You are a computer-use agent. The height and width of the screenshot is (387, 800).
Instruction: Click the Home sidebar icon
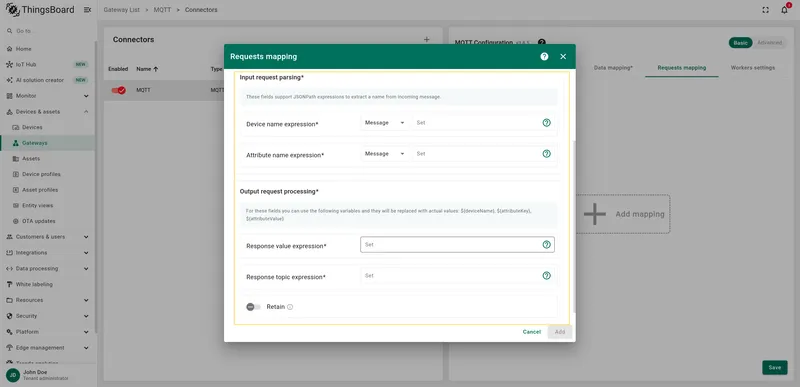pyautogui.click(x=9, y=49)
